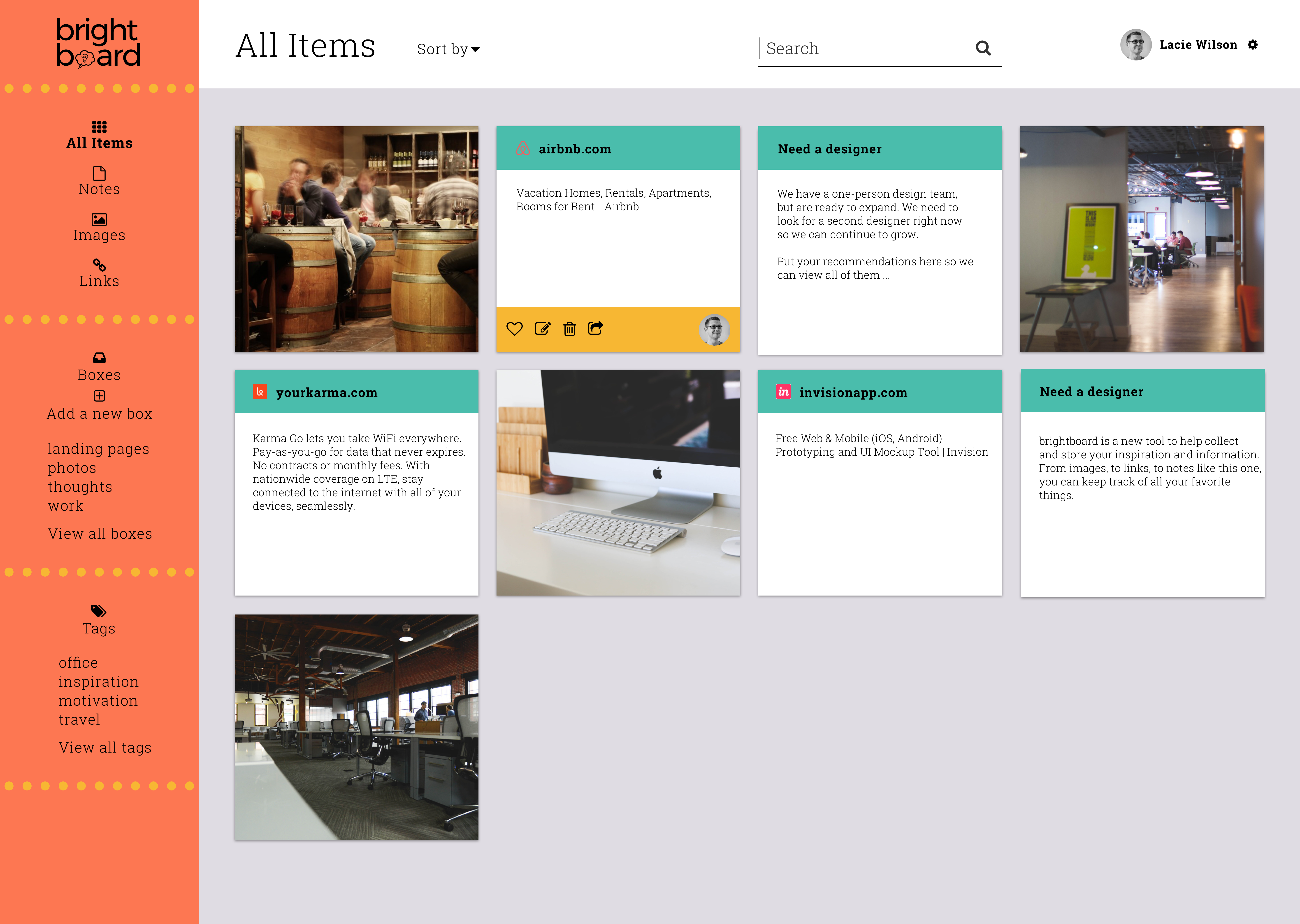This screenshot has width=1300, height=924.
Task: Open Notes via the page icon
Action: pos(99,173)
